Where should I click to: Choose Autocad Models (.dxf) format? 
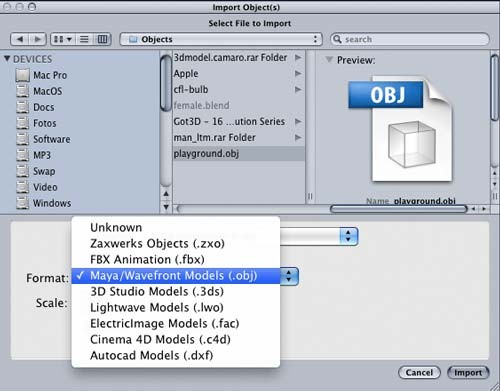click(176, 355)
